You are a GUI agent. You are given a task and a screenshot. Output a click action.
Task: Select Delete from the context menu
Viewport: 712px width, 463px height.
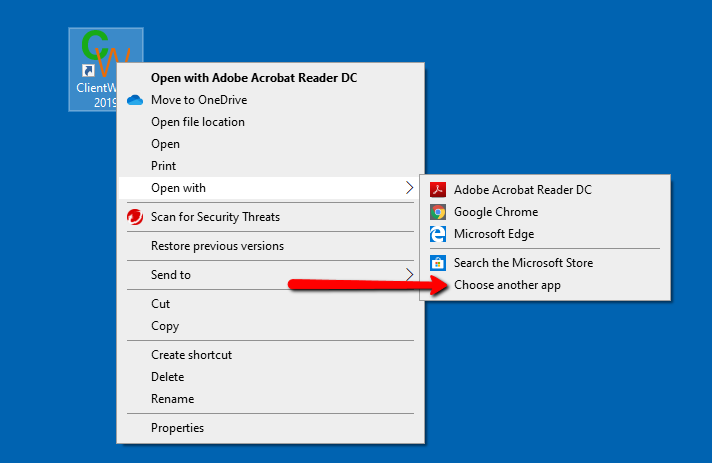pyautogui.click(x=271, y=377)
